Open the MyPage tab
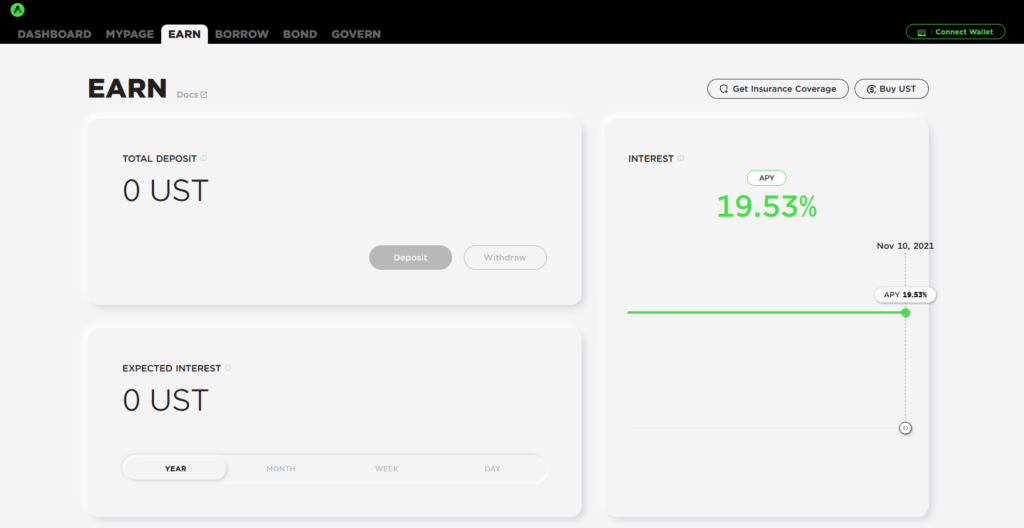This screenshot has width=1024, height=528. point(130,34)
